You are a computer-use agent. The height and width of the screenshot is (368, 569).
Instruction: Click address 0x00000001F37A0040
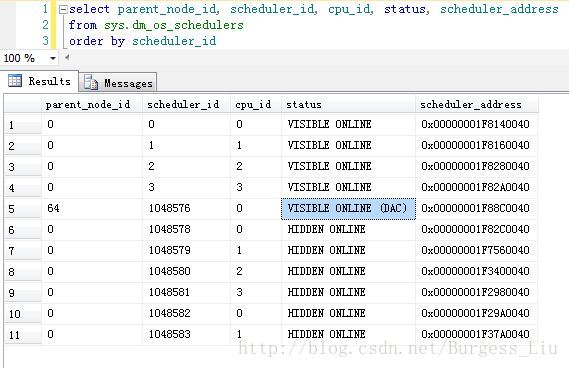[475, 334]
